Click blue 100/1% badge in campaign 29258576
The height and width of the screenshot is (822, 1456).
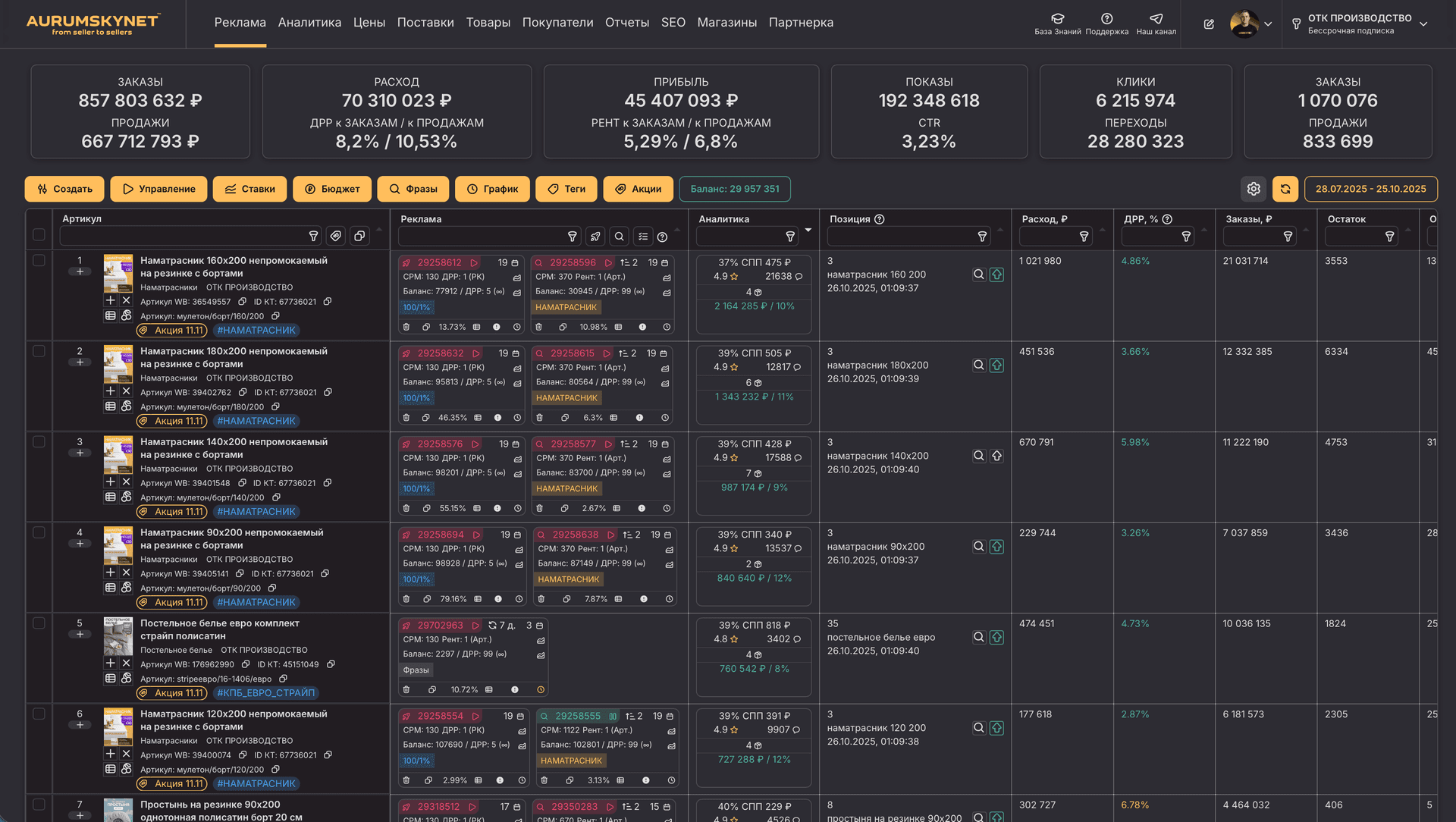[416, 489]
